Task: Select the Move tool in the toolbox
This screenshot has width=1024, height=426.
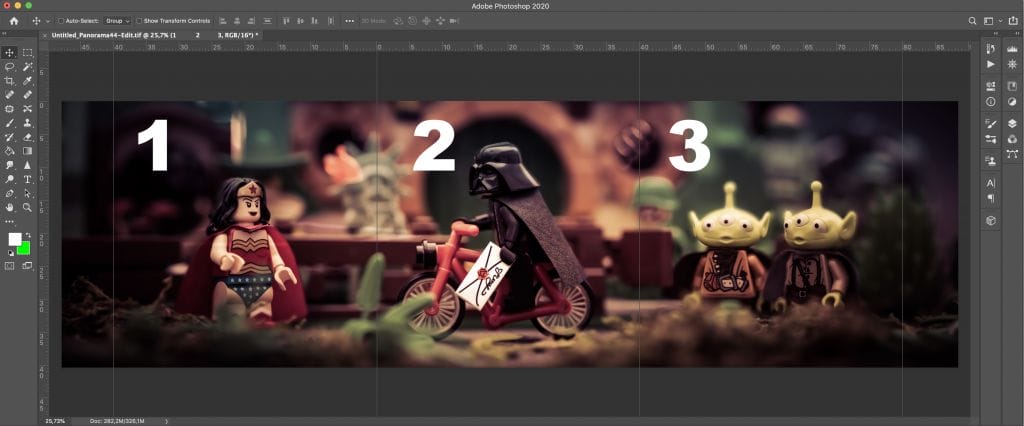Action: coord(10,52)
